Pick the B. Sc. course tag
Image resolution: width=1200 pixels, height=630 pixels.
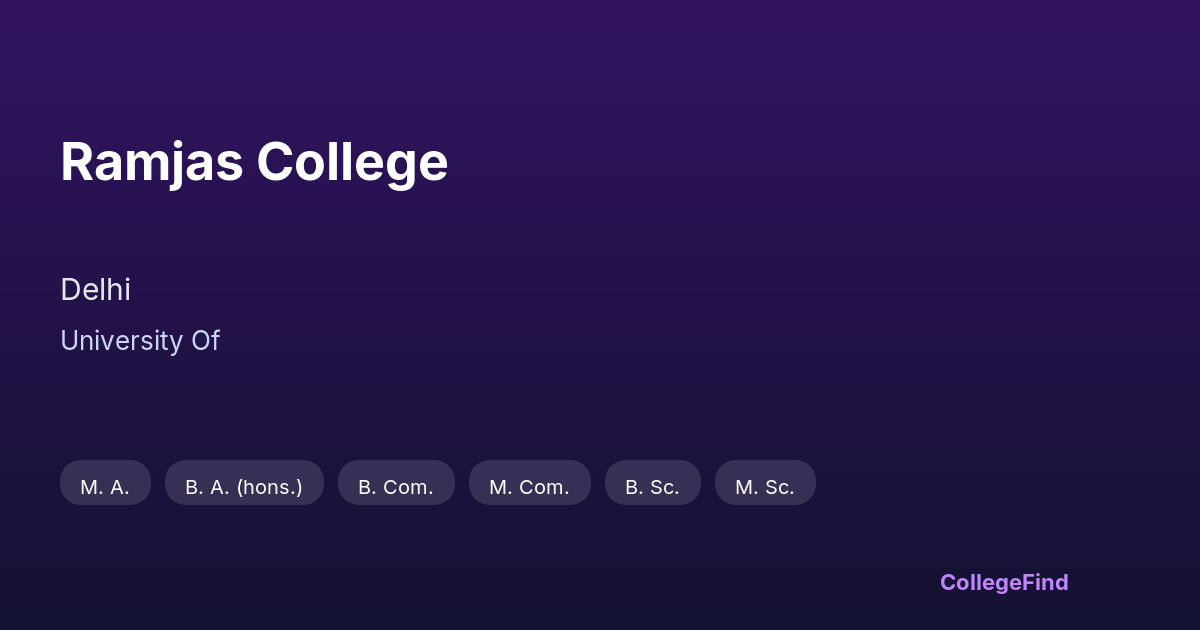(x=652, y=487)
